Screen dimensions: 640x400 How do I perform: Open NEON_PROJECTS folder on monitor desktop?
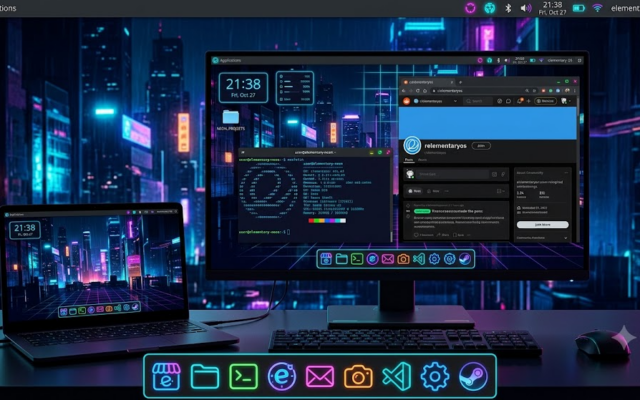point(231,120)
